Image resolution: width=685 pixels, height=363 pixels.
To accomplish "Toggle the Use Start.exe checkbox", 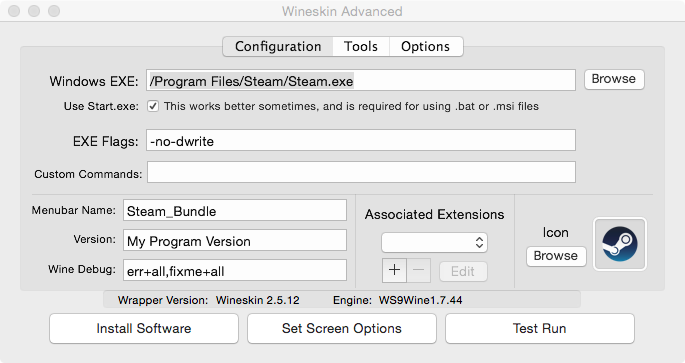I will pyautogui.click(x=153, y=106).
